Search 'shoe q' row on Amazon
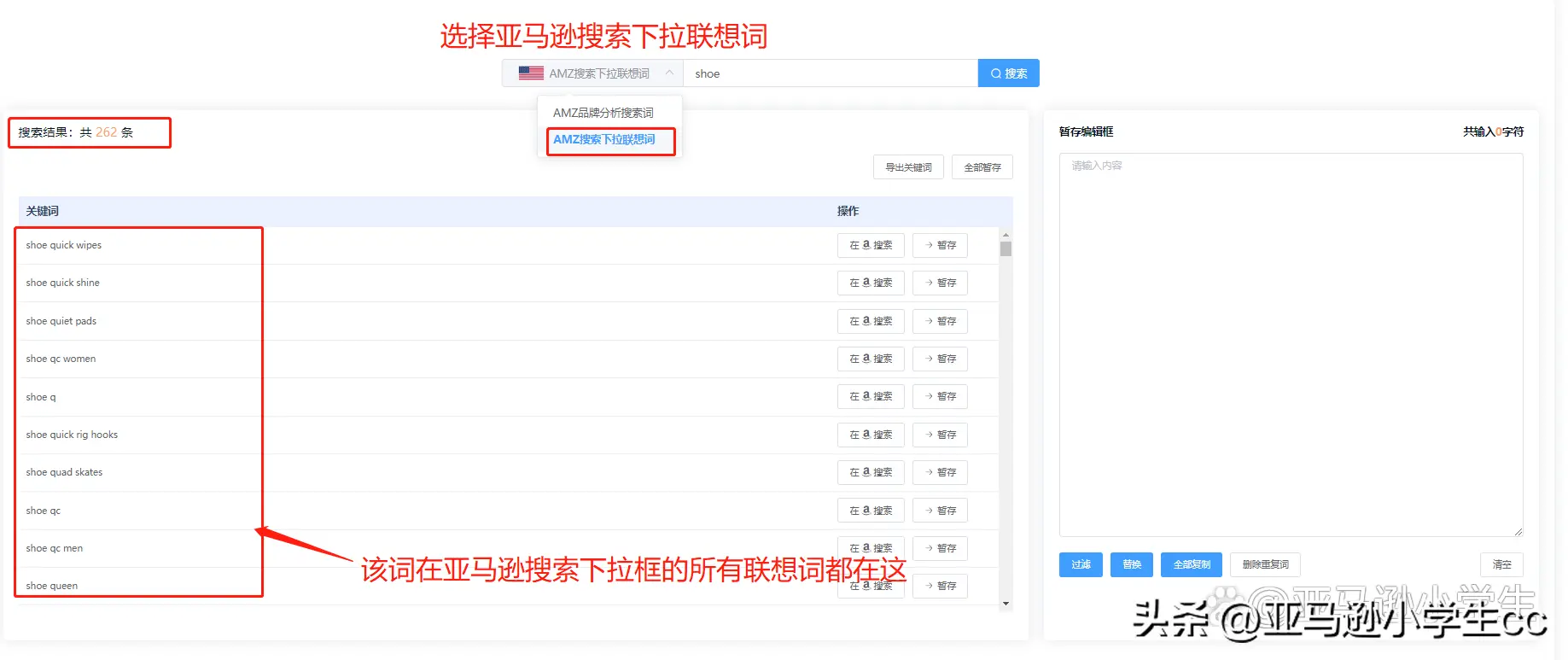This screenshot has width=1568, height=660. [x=871, y=396]
